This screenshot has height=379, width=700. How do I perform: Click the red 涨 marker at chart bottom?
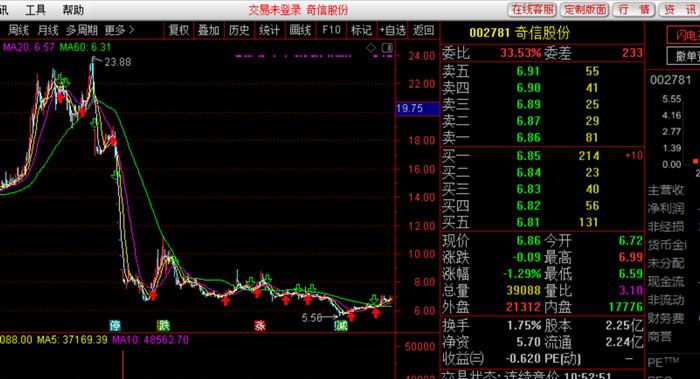click(260, 325)
